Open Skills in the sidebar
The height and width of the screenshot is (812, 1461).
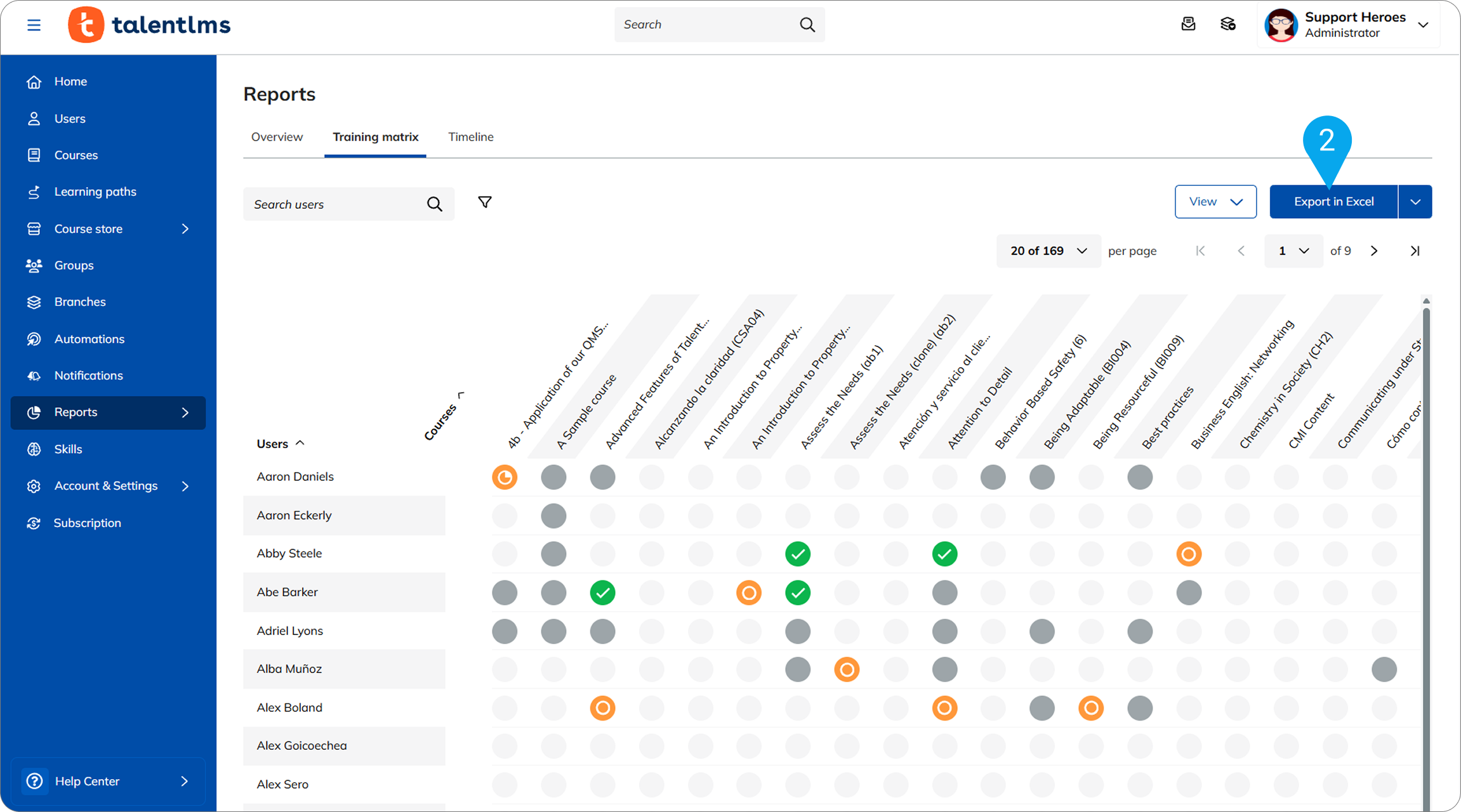tap(68, 449)
